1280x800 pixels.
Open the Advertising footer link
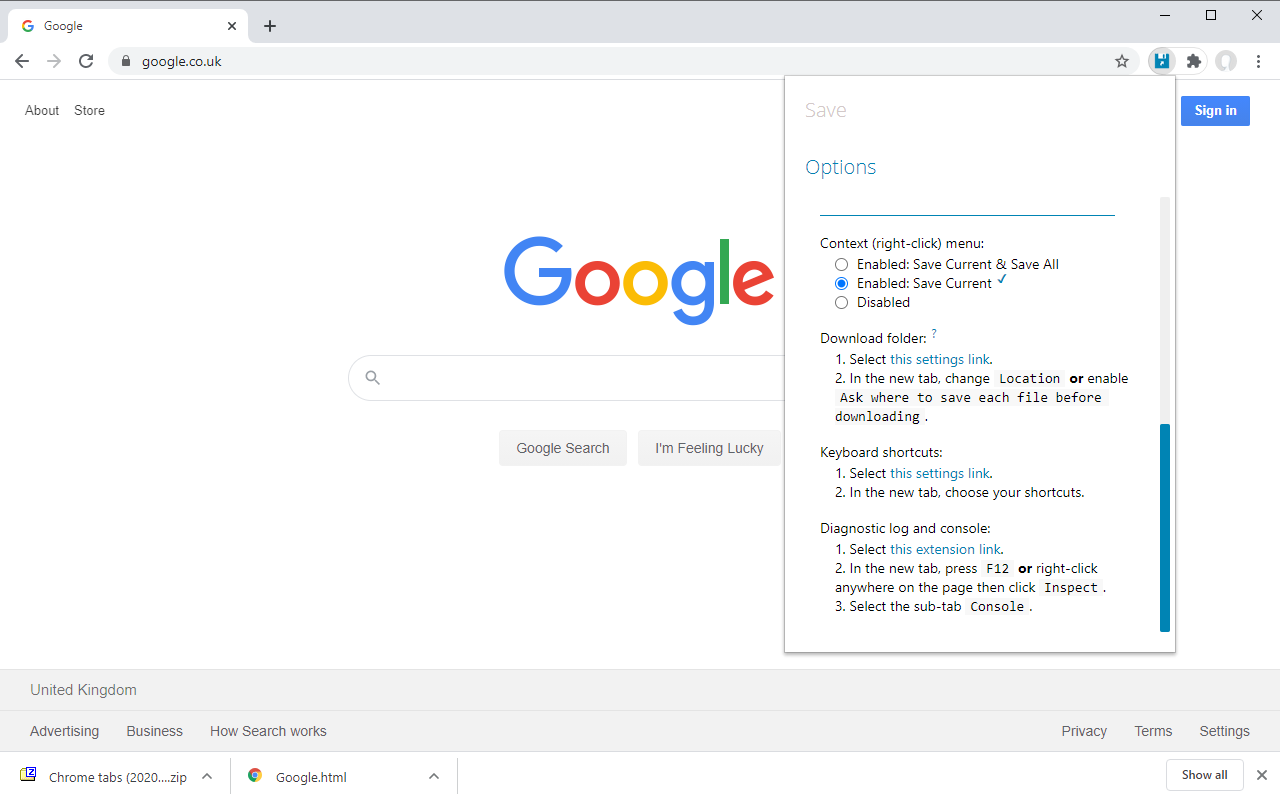coord(64,731)
